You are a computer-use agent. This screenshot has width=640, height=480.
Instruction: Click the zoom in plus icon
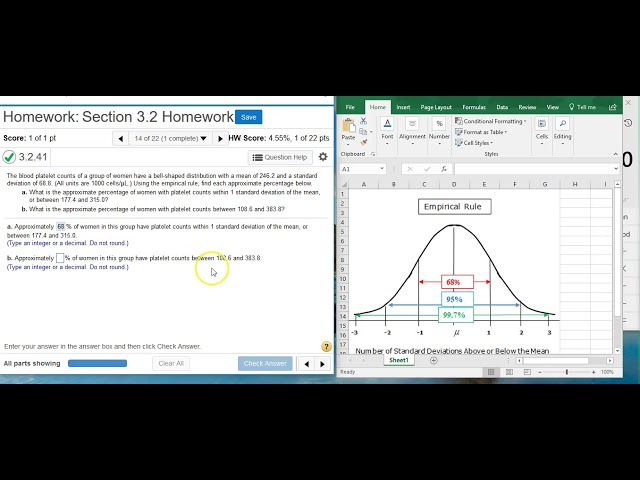click(593, 372)
